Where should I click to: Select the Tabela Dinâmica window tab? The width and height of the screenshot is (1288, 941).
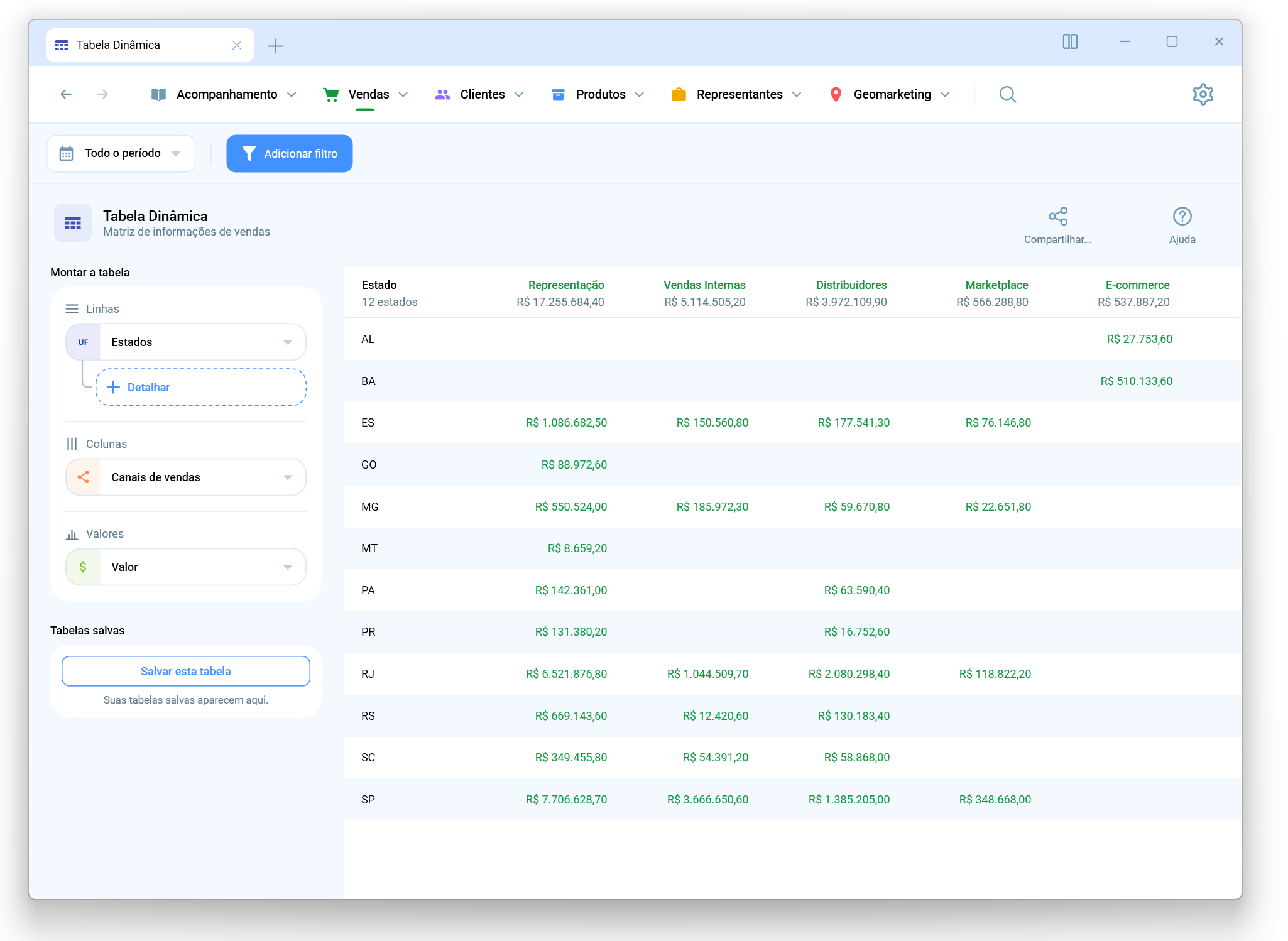click(x=150, y=45)
